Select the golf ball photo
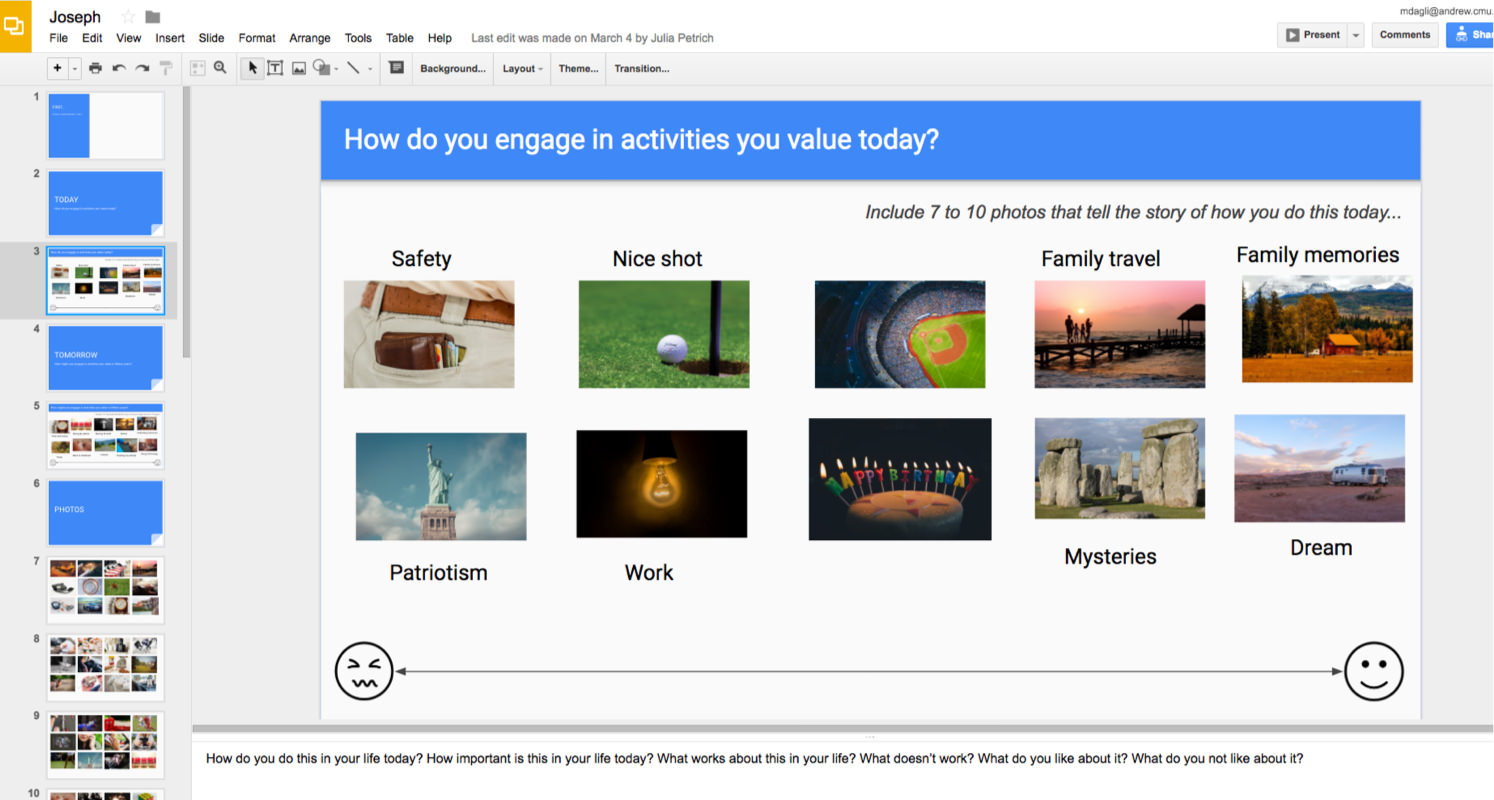The image size is (1494, 800). (664, 334)
